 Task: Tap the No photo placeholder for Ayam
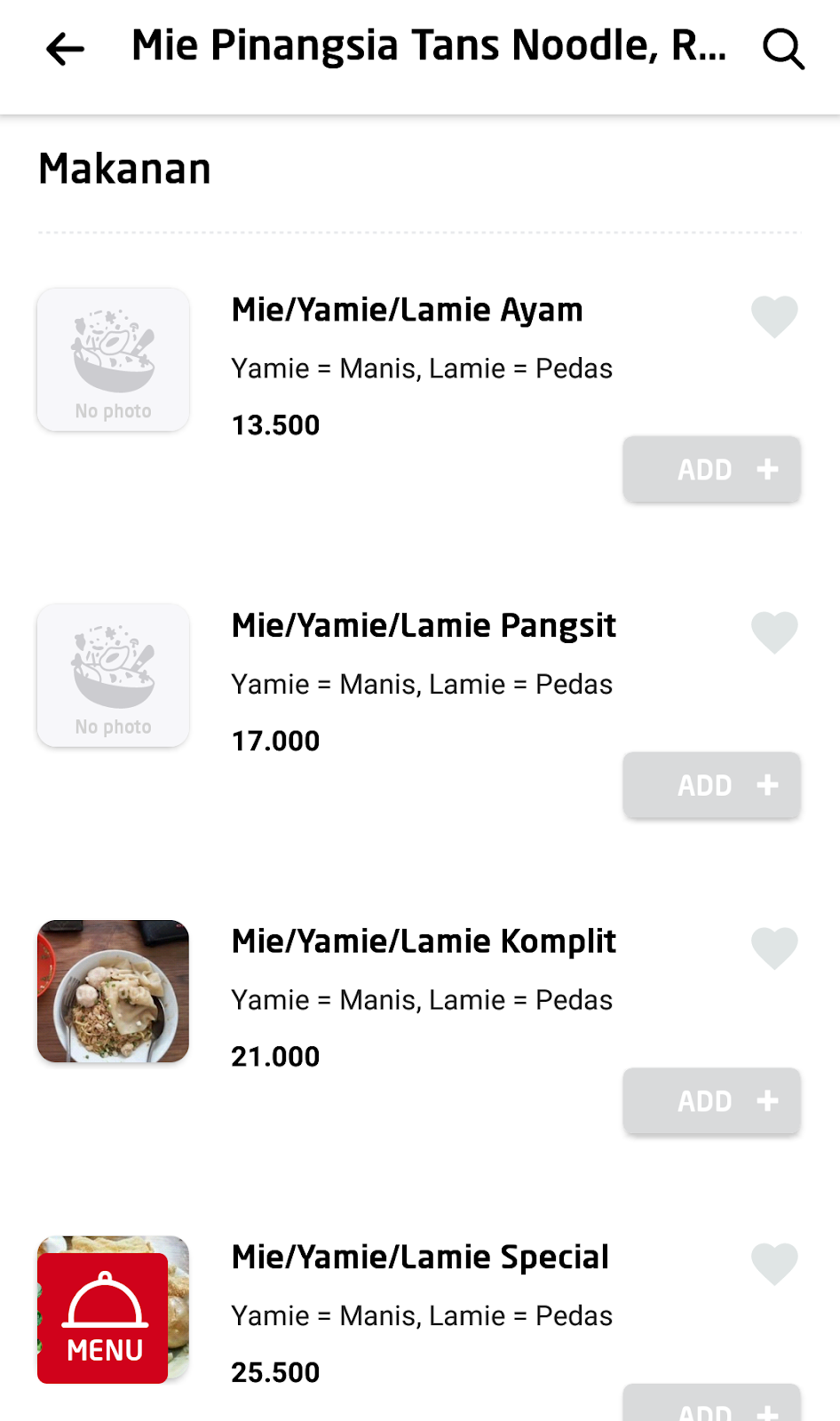coord(113,360)
